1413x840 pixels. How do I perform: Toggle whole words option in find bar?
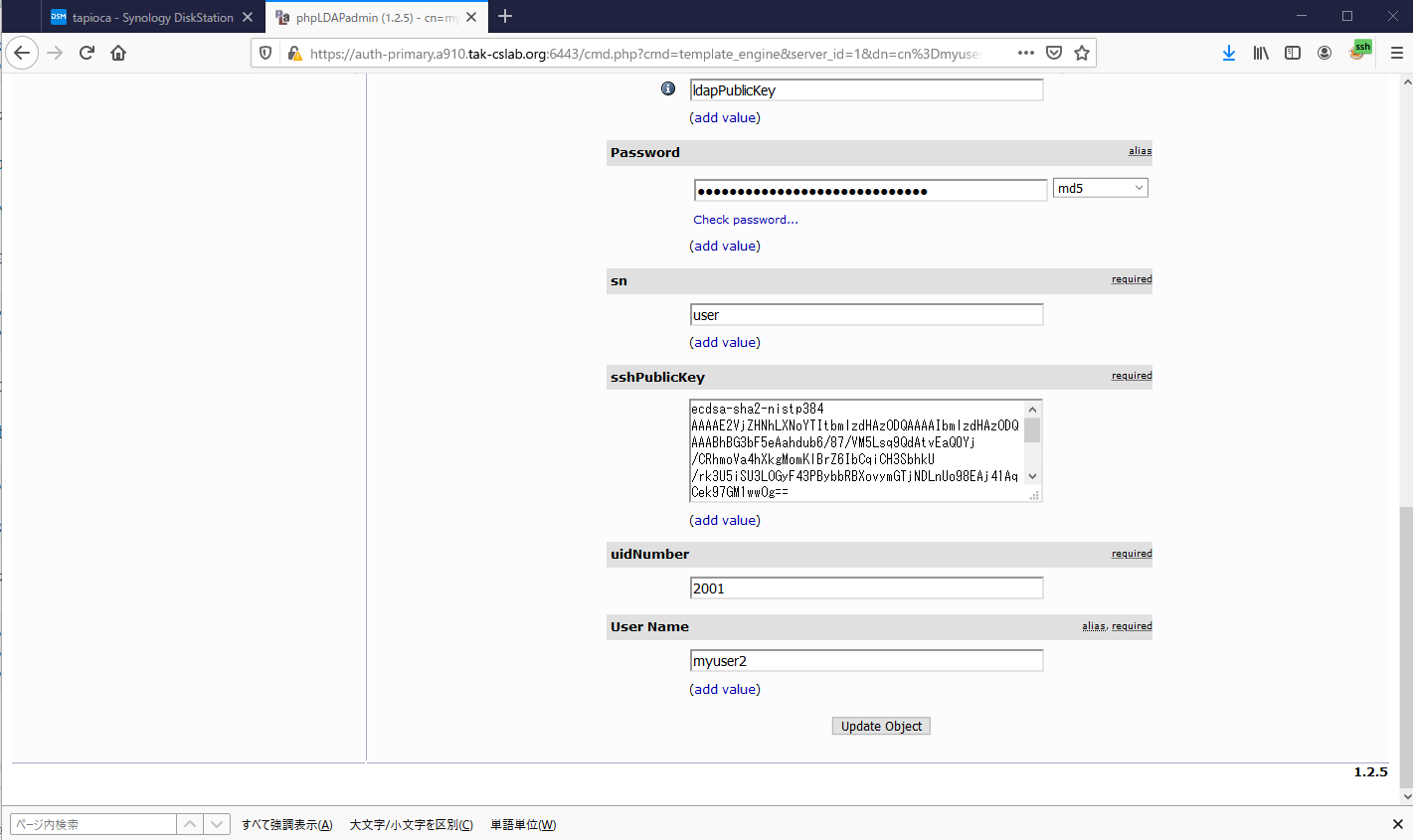pyautogui.click(x=523, y=825)
